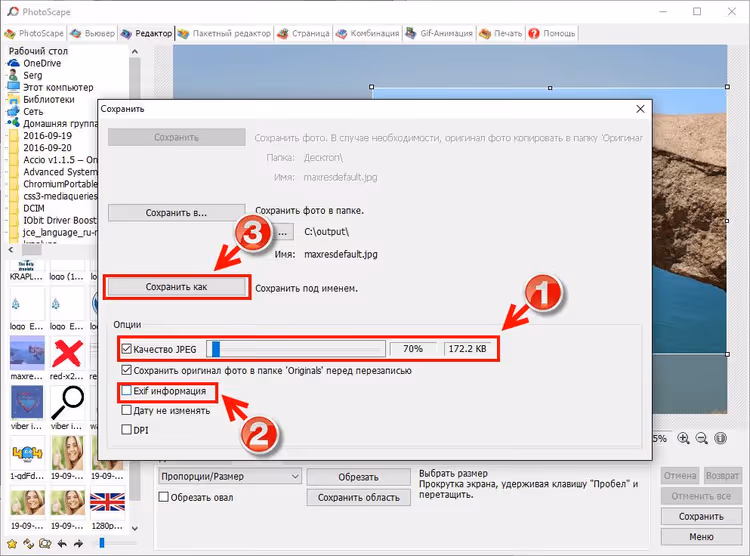The width and height of the screenshot is (750, 556).
Task: Select the magnifying glass viber thumbnail
Action: point(67,403)
